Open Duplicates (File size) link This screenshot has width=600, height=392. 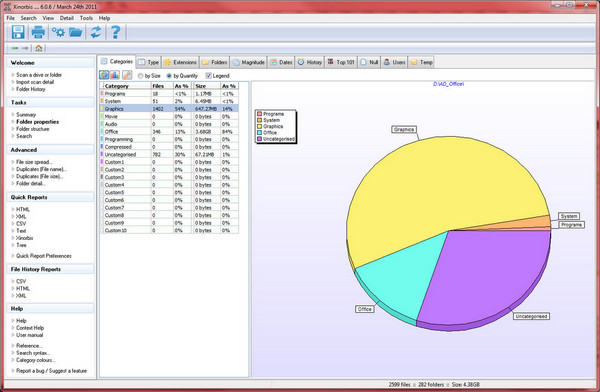pyautogui.click(x=39, y=176)
